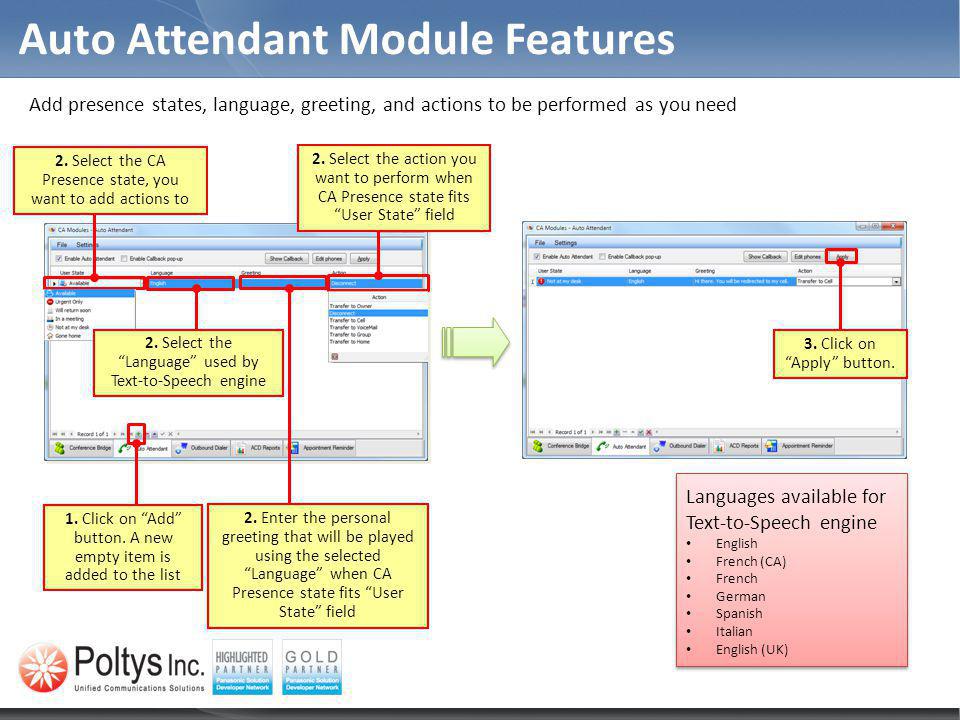Click Show Callback button in right window
Image resolution: width=960 pixels, height=720 pixels.
[x=765, y=257]
